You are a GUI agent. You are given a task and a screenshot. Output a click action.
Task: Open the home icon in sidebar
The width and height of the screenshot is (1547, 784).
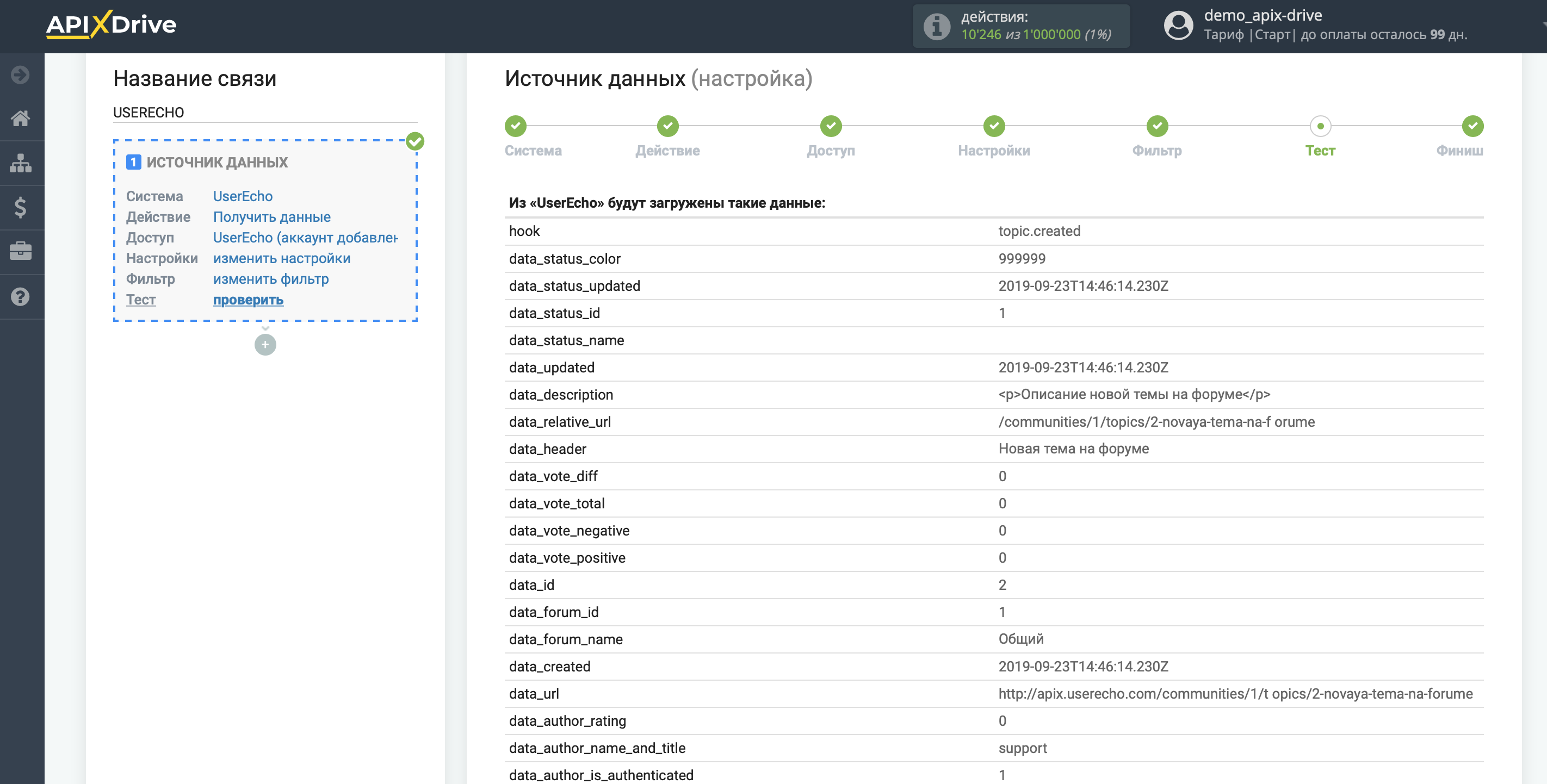[21, 119]
